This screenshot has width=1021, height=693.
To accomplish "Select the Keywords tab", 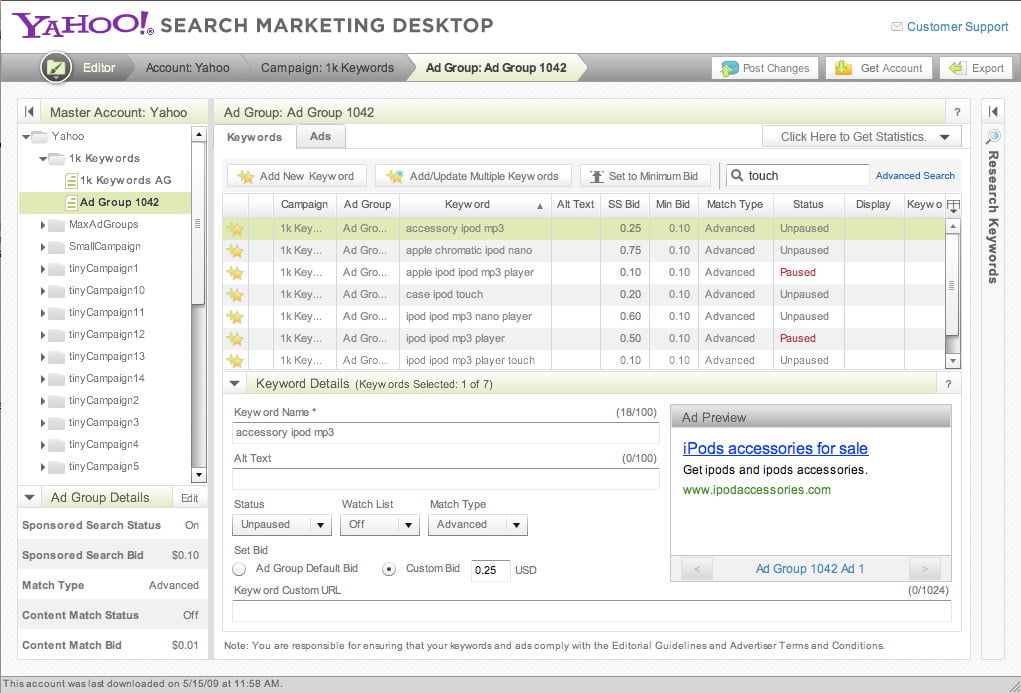I will click(254, 137).
